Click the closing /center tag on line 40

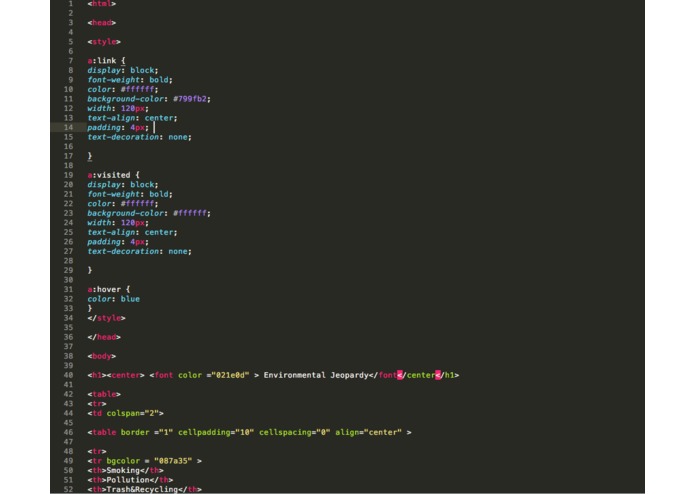click(x=418, y=375)
